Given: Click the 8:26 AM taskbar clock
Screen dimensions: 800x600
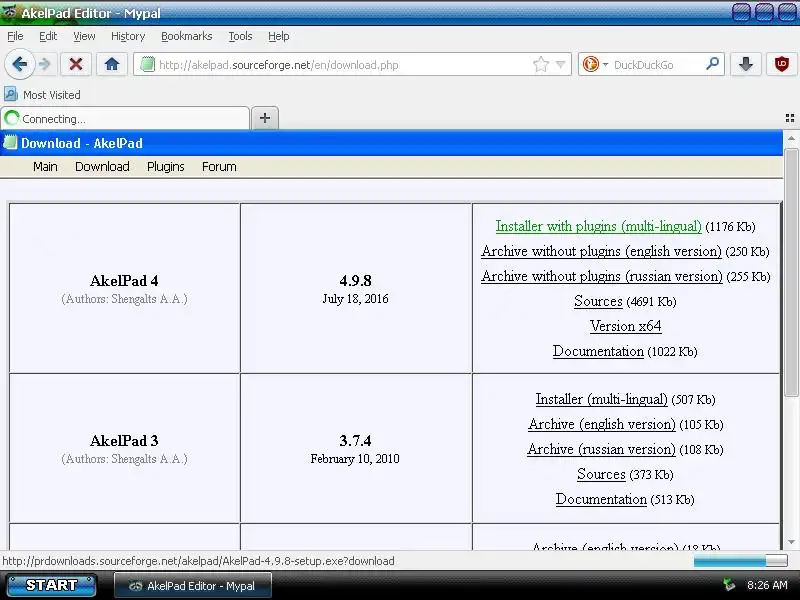Looking at the screenshot, I should (767, 585).
